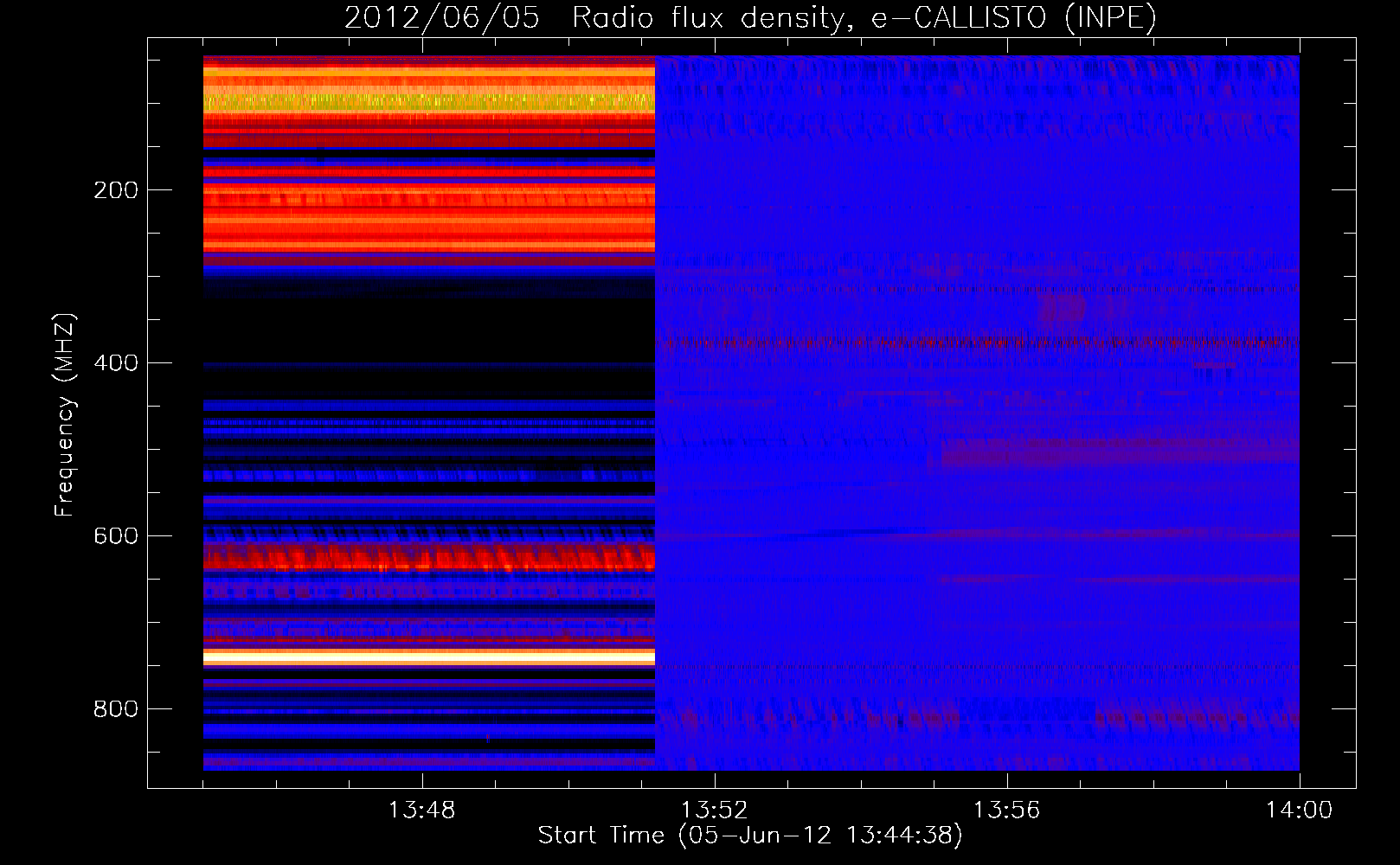The image size is (1400, 865).
Task: Click the 13:52 time tick label
Action: tap(714, 811)
